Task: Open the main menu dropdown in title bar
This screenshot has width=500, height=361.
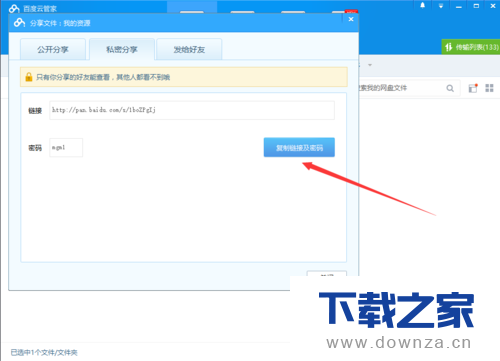Action: (x=441, y=6)
